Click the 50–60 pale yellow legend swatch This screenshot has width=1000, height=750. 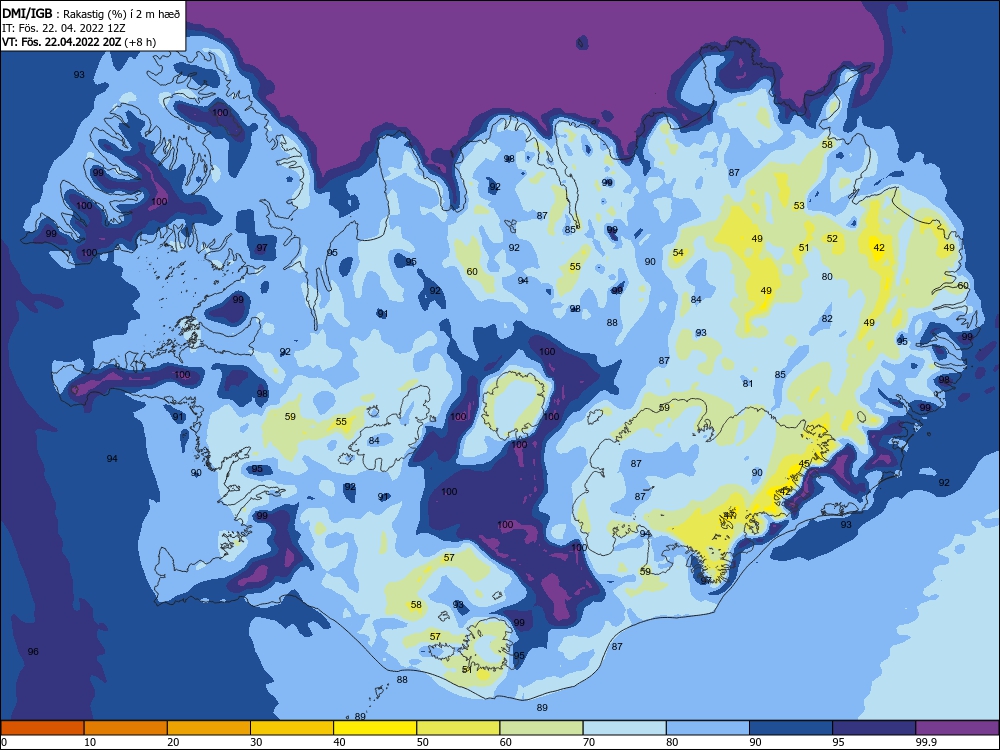click(458, 728)
